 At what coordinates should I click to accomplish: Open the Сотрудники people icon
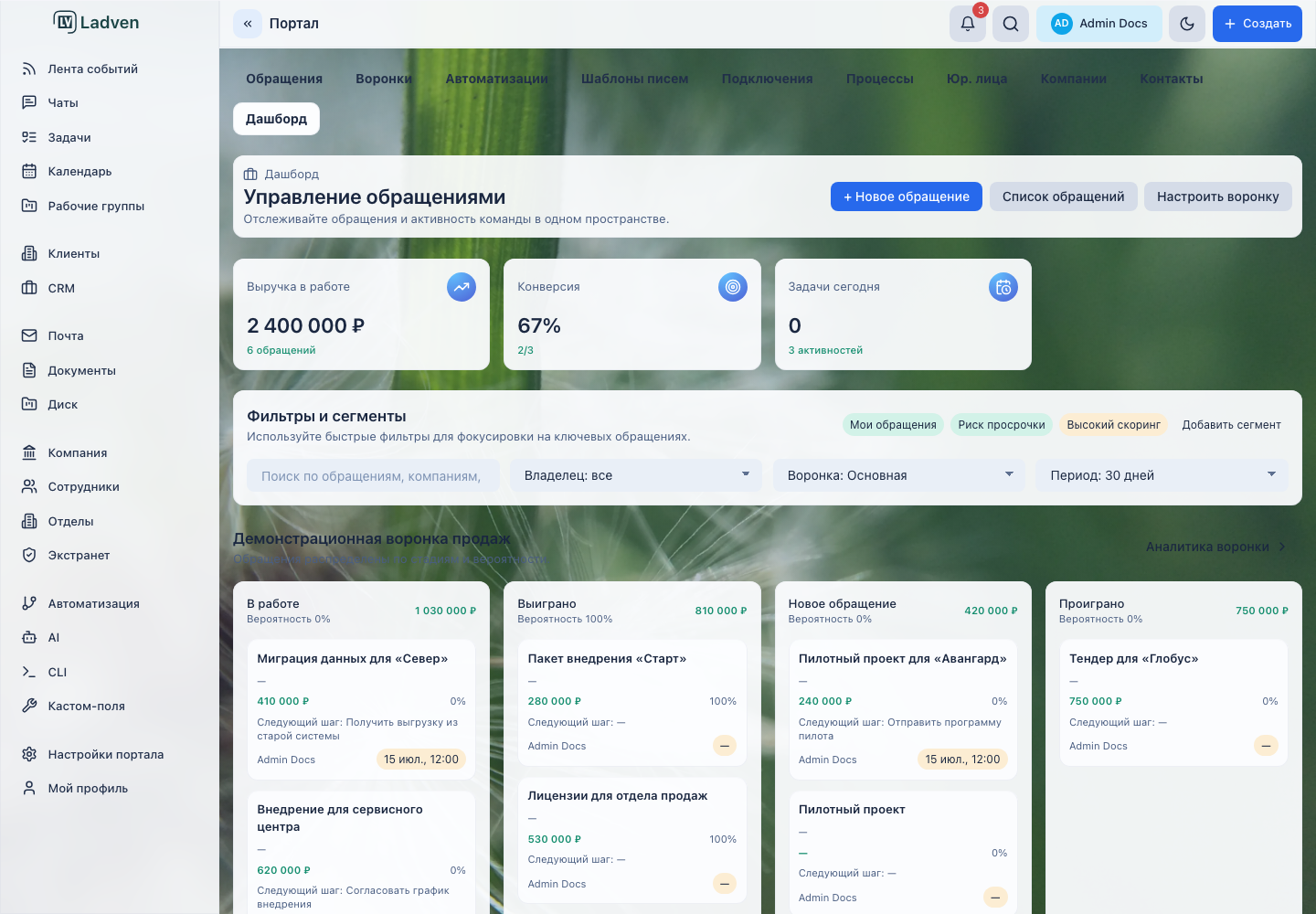pos(29,486)
